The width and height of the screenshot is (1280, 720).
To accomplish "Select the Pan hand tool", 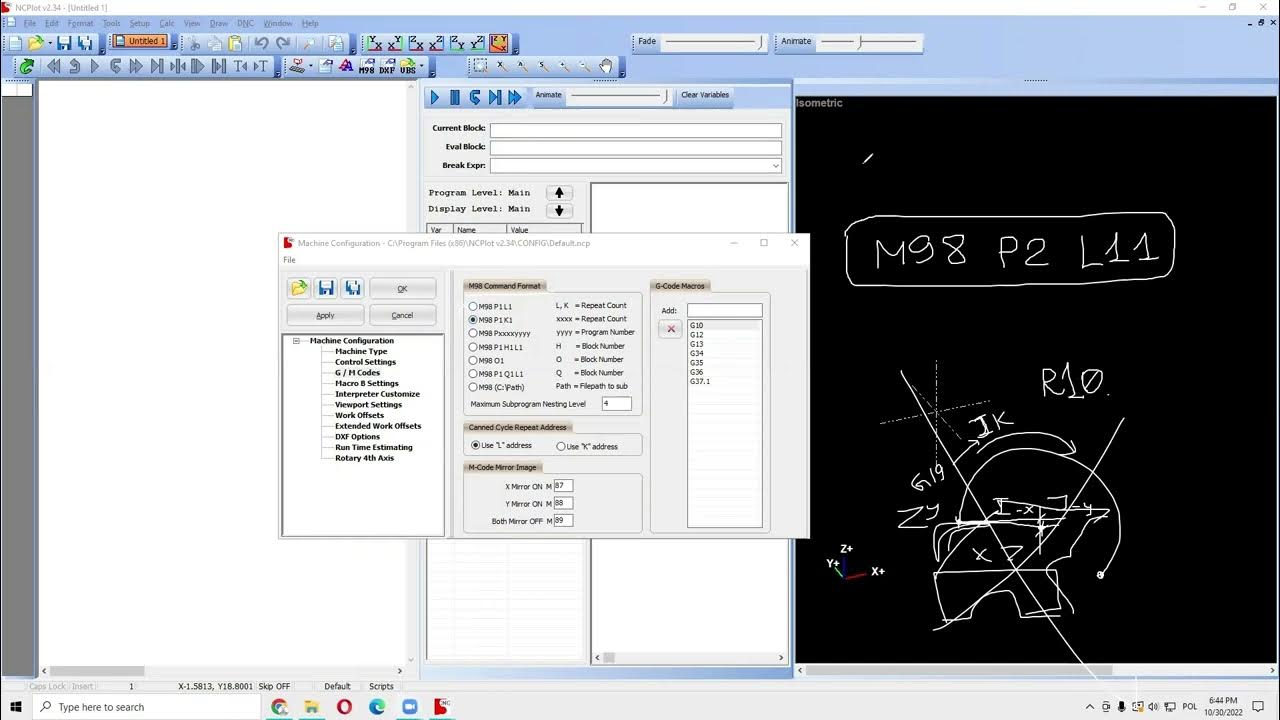I will click(x=606, y=67).
